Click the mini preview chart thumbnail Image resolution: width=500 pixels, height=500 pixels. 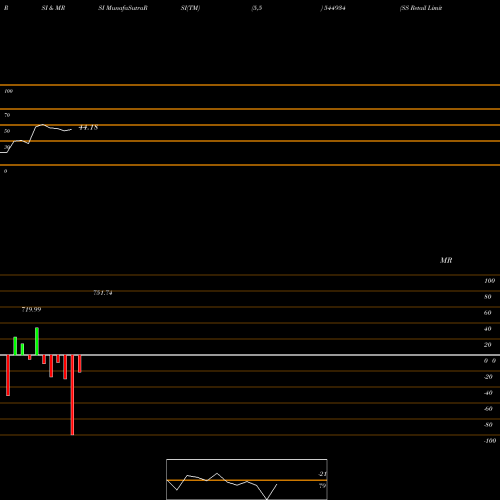point(247,479)
